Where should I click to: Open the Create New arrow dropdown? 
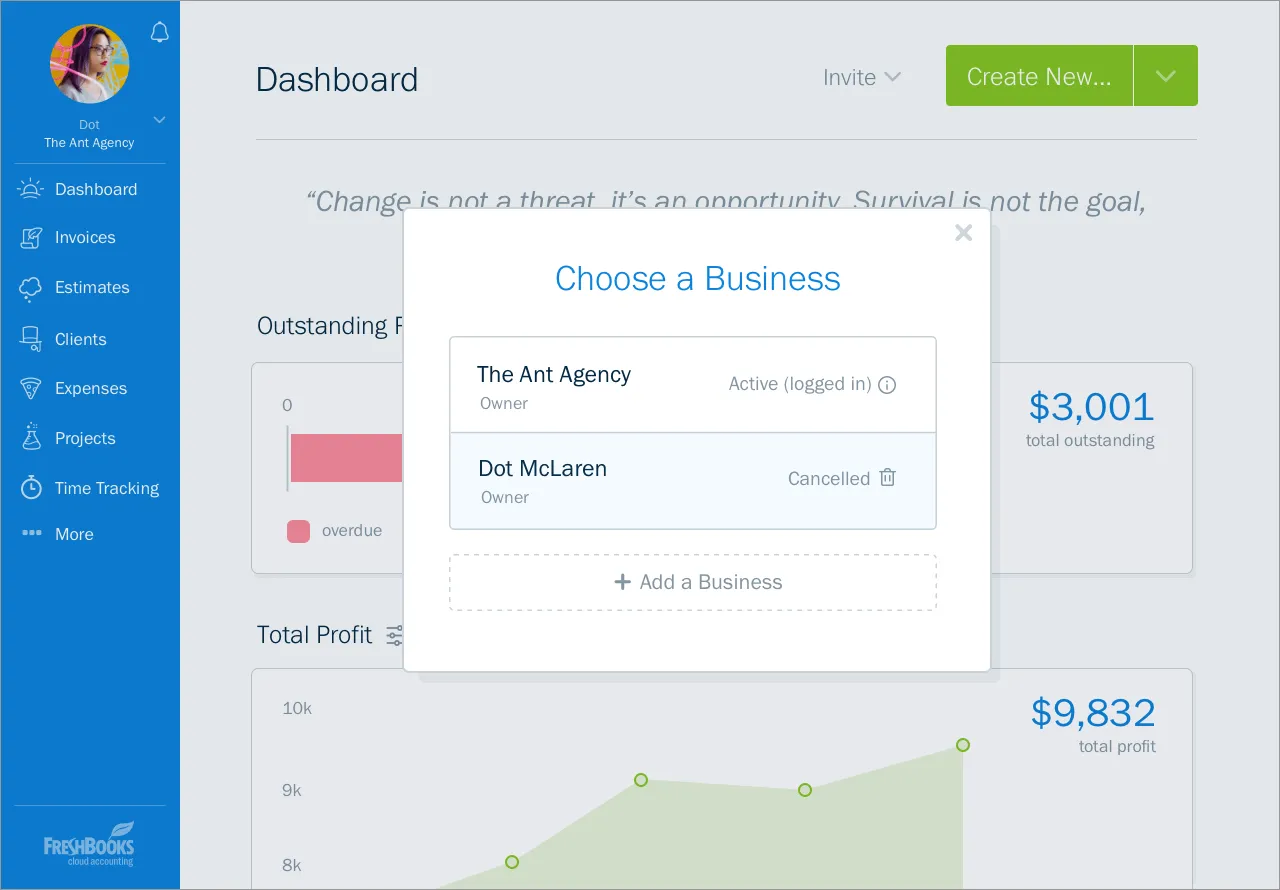coord(1166,76)
